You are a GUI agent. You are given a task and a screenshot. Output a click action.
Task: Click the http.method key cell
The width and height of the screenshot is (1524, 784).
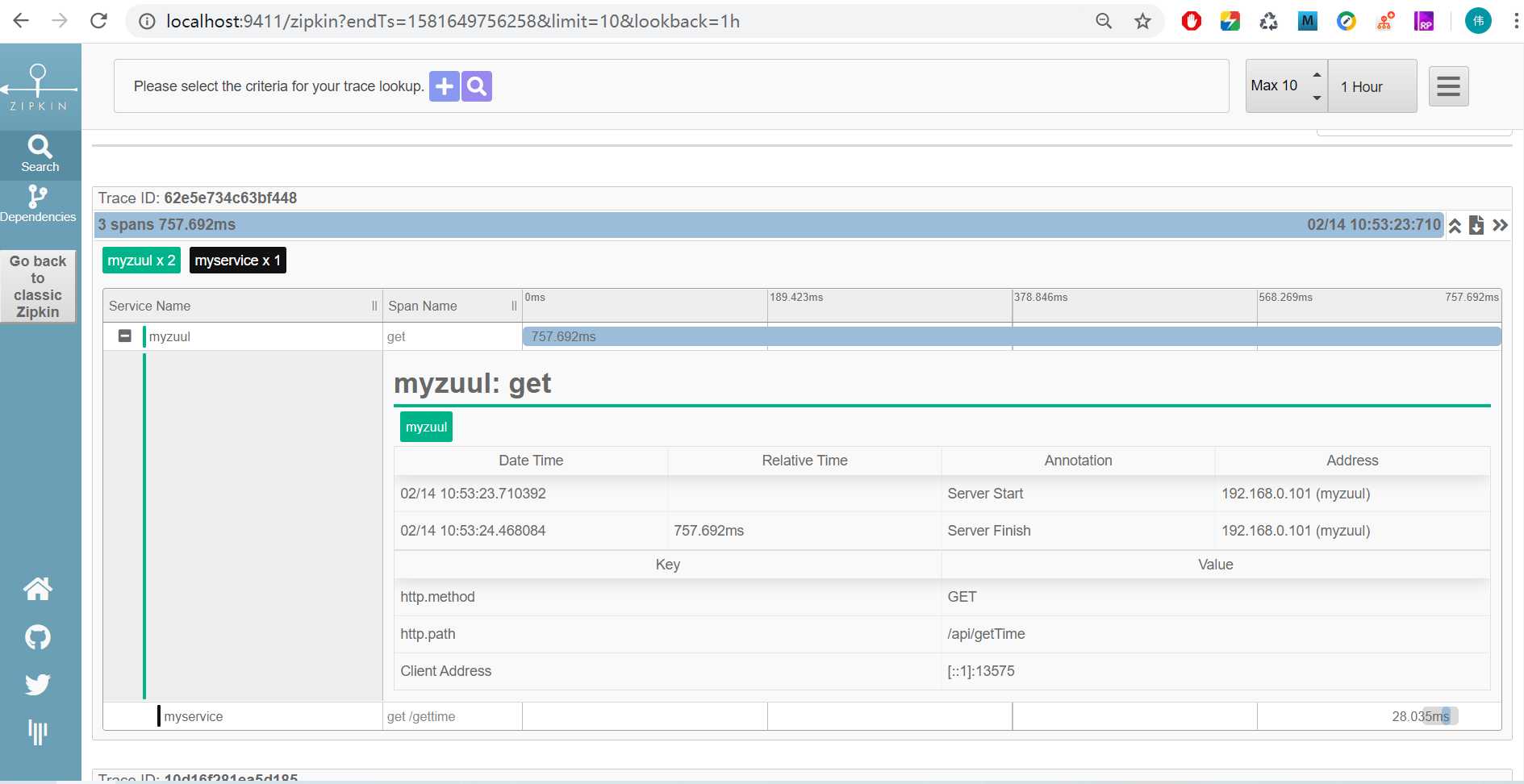tap(668, 597)
